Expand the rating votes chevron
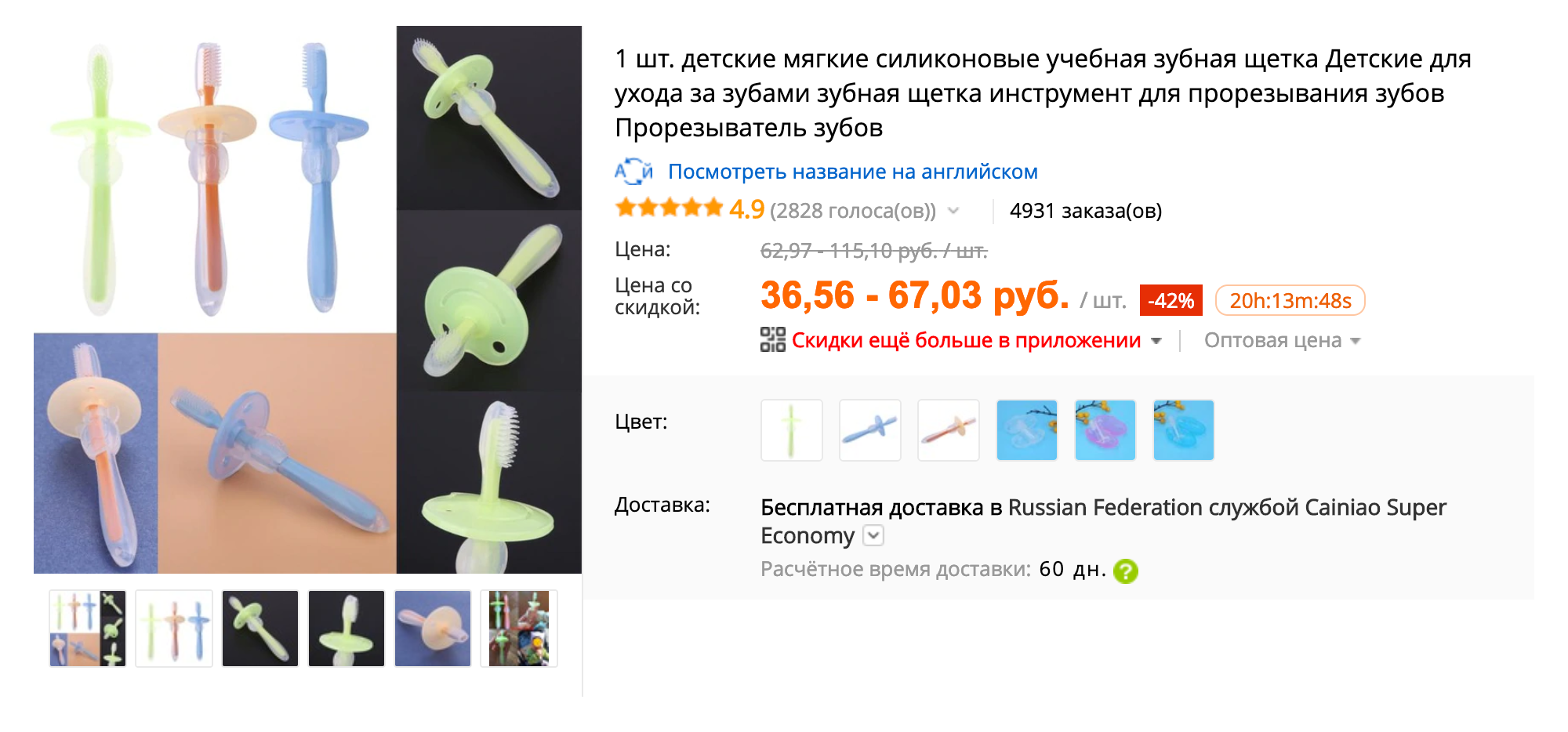The image size is (1568, 732). tap(953, 211)
